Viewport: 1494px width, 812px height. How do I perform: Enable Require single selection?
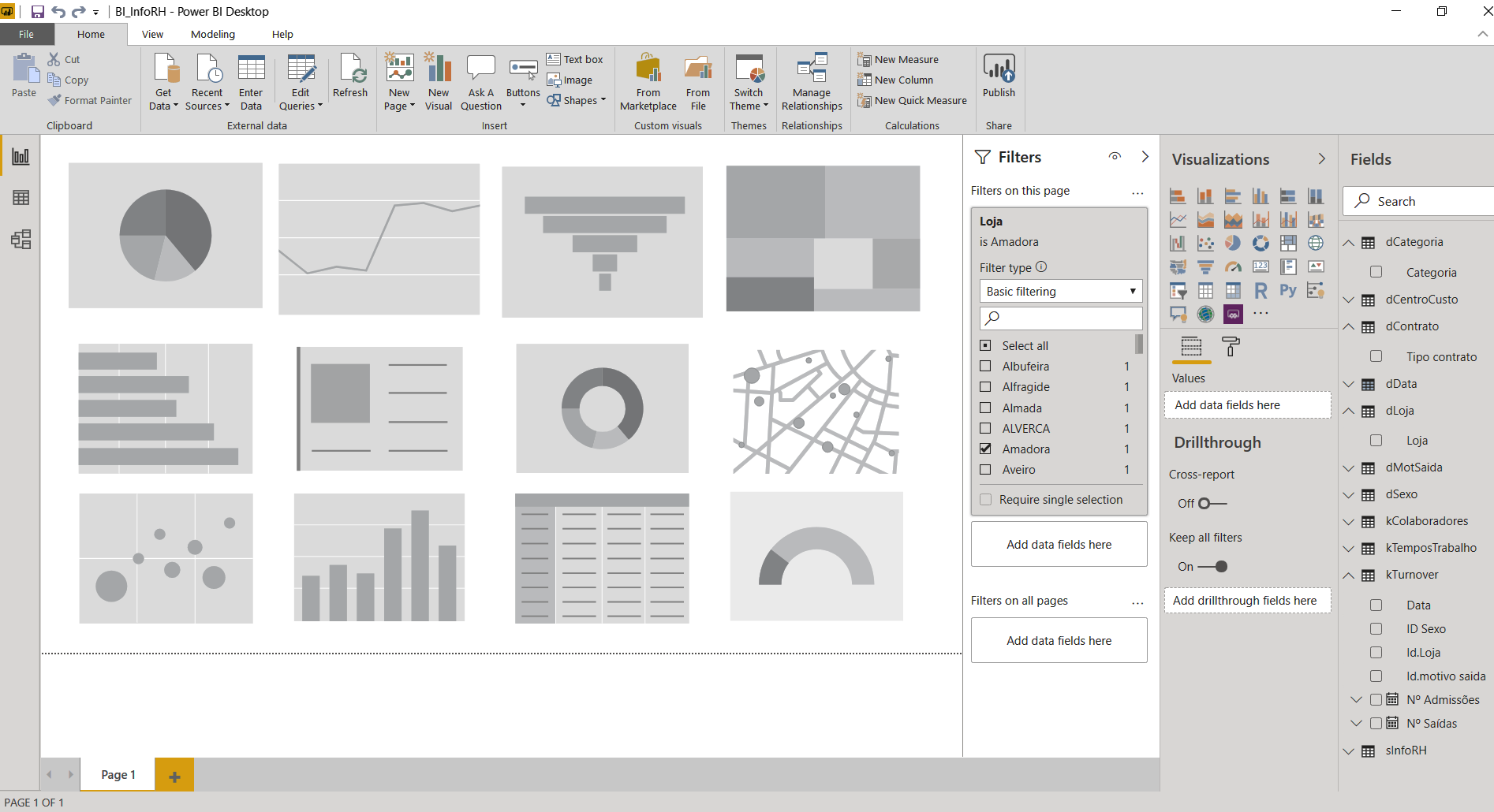click(x=985, y=500)
